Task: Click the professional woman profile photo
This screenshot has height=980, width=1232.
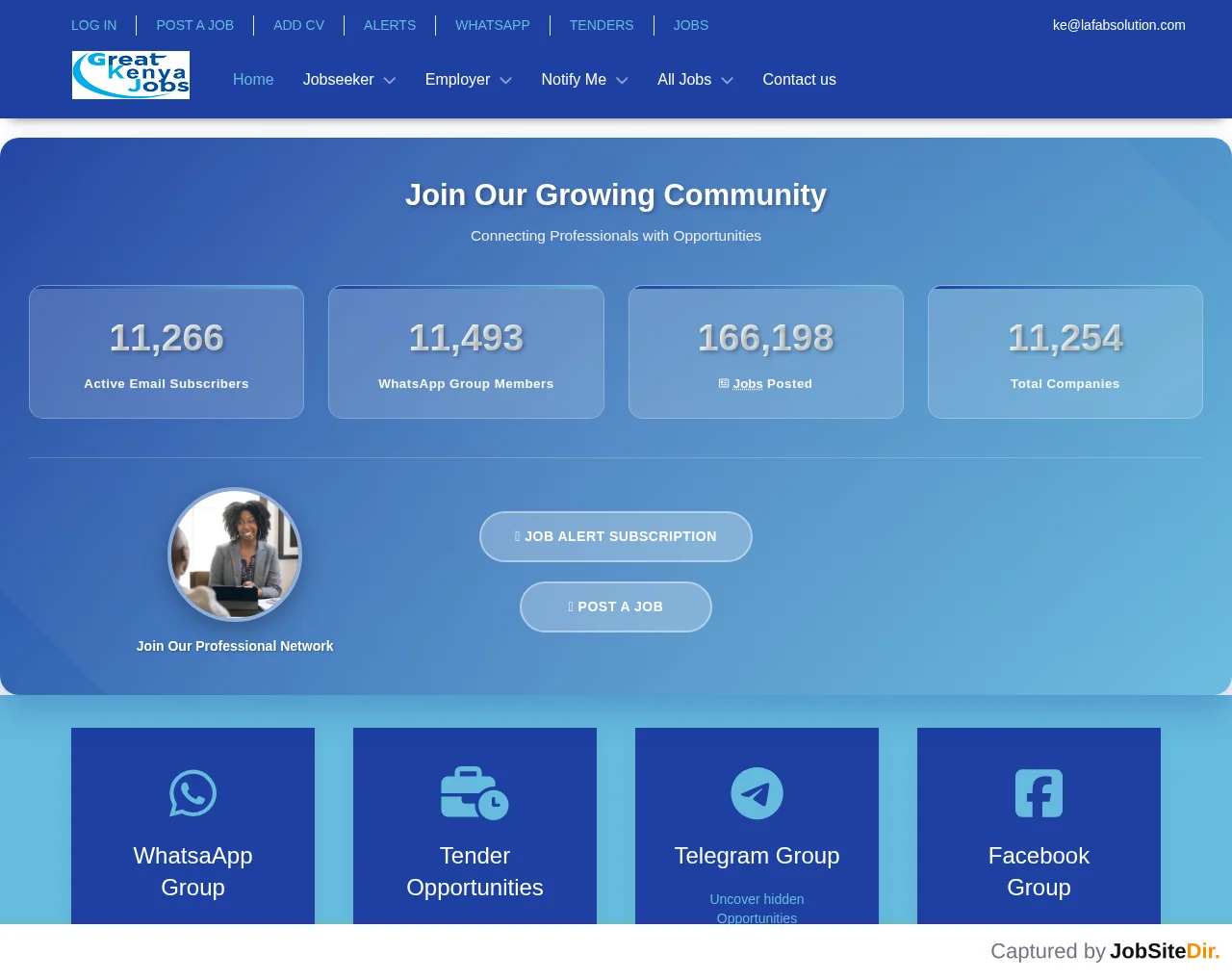Action: pos(235,554)
